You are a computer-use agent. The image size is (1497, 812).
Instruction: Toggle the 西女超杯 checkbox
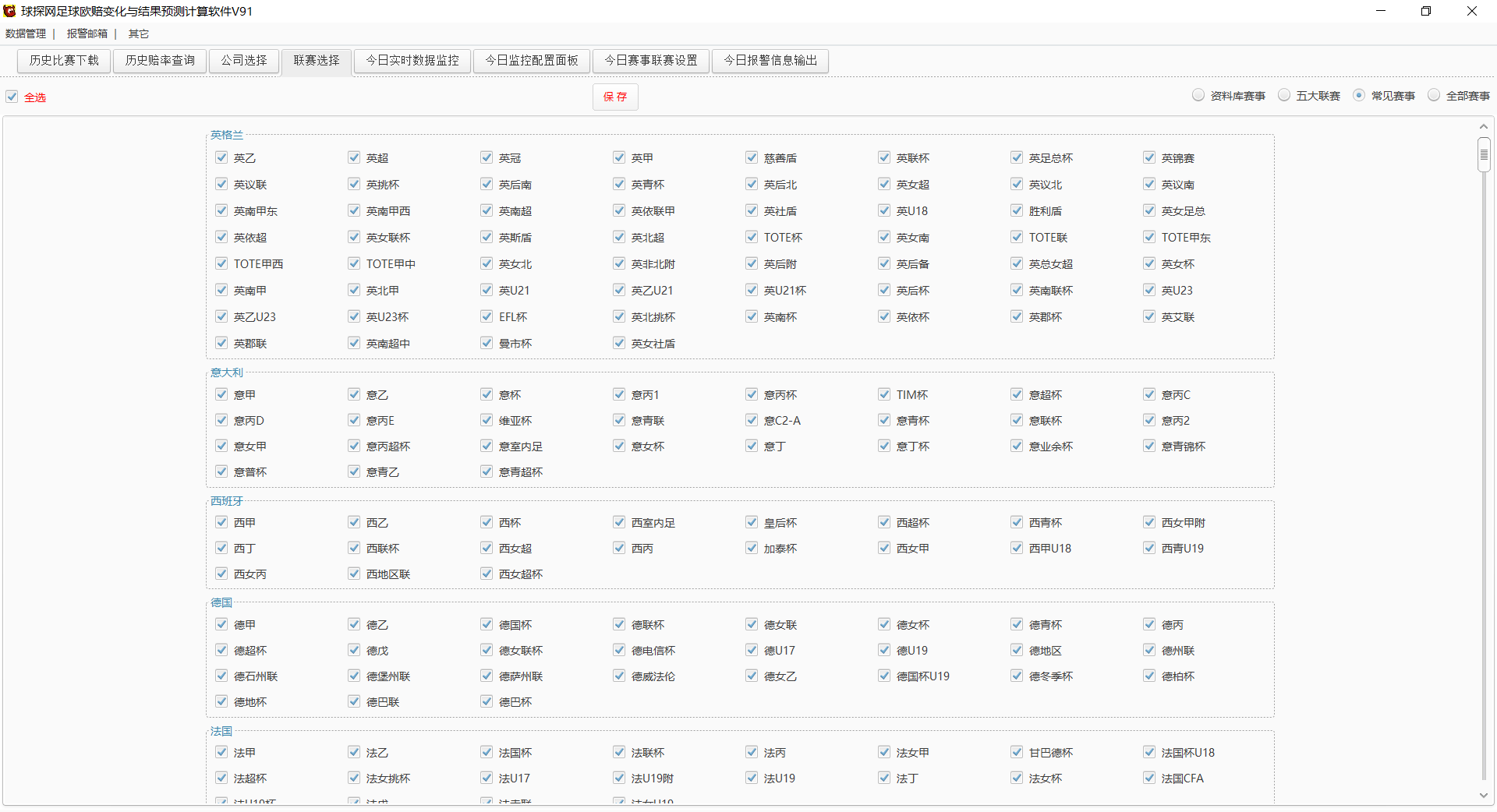click(x=487, y=574)
